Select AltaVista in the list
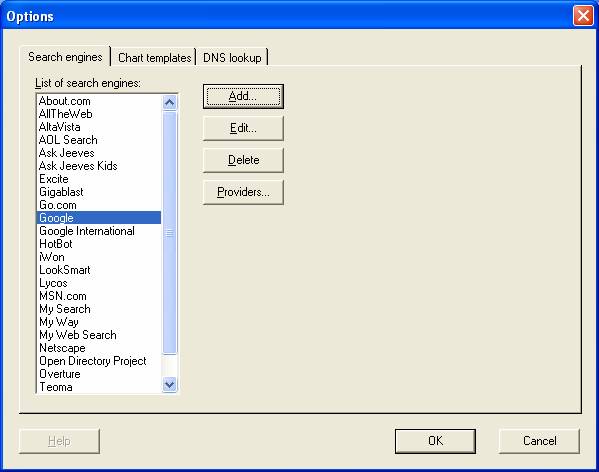 (x=99, y=127)
